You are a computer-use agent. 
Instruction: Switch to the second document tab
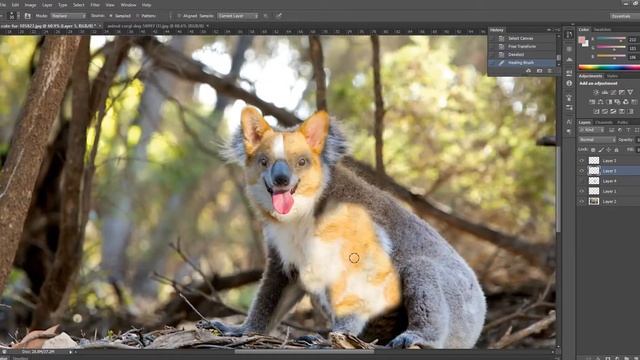tap(158, 26)
